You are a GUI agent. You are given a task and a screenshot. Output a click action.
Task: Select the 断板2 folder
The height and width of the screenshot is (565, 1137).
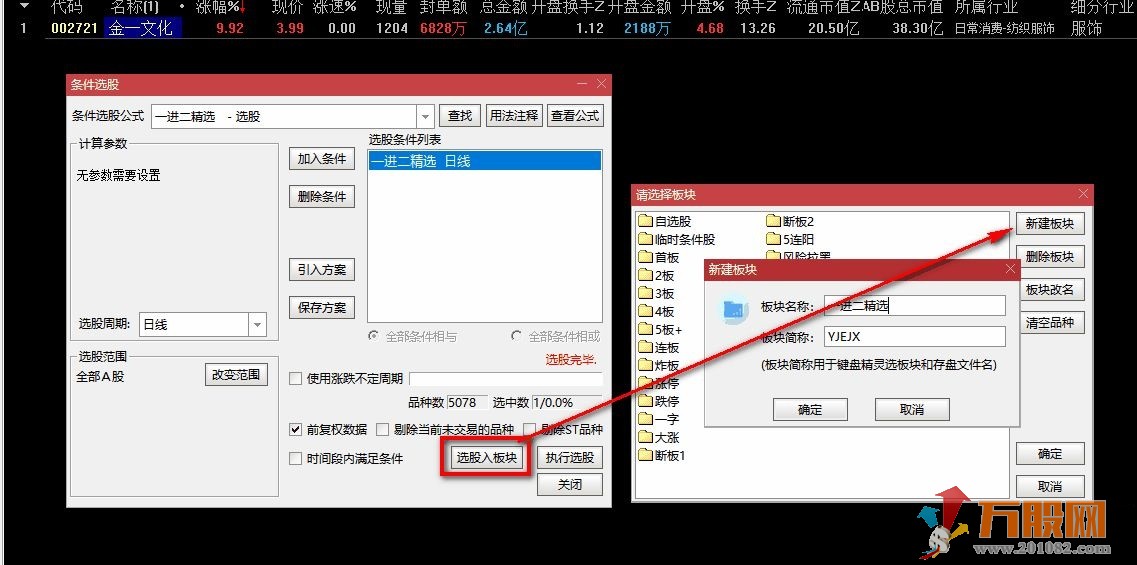(x=790, y=221)
